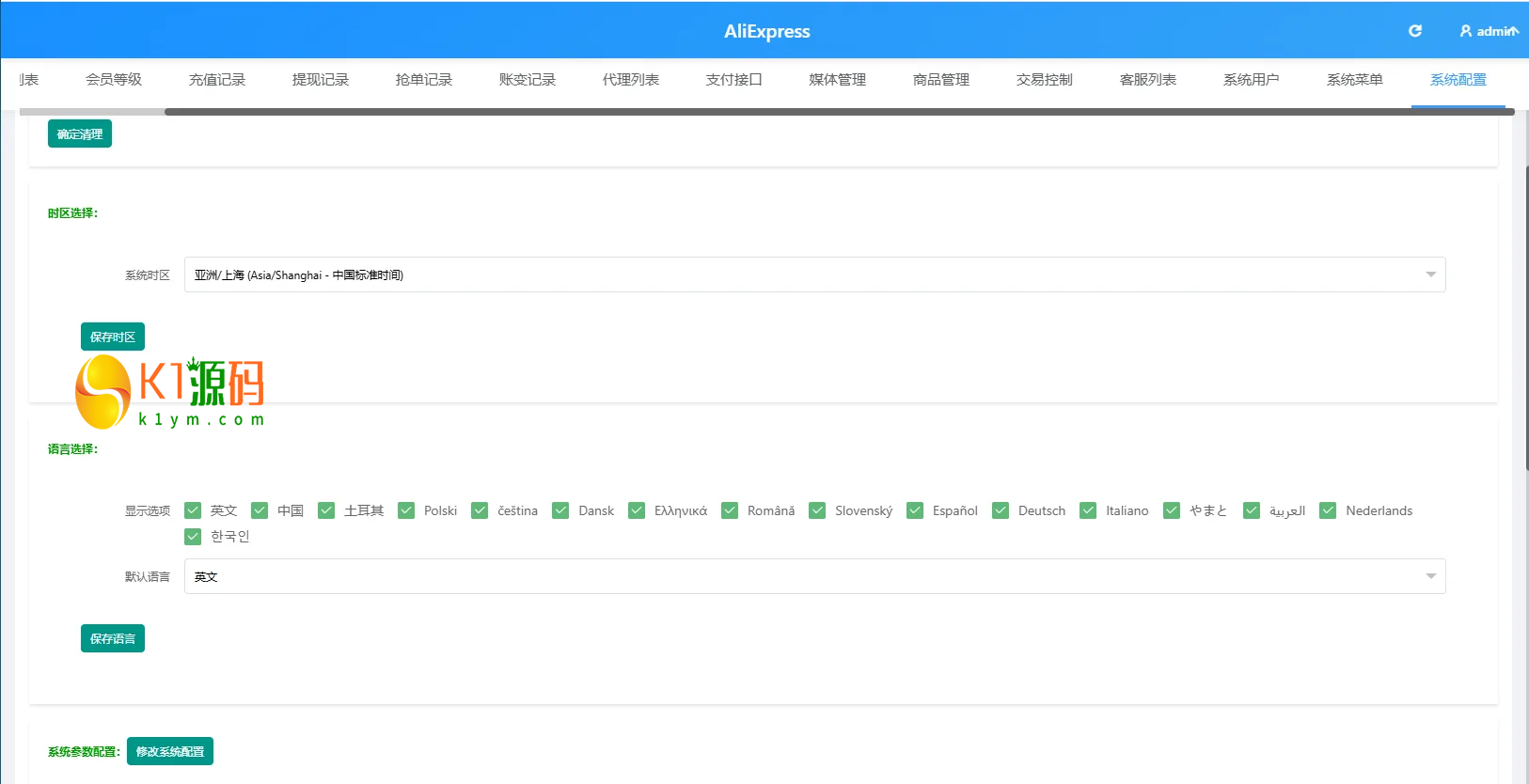
Task: Open 媒体管理 tab
Action: click(x=838, y=80)
